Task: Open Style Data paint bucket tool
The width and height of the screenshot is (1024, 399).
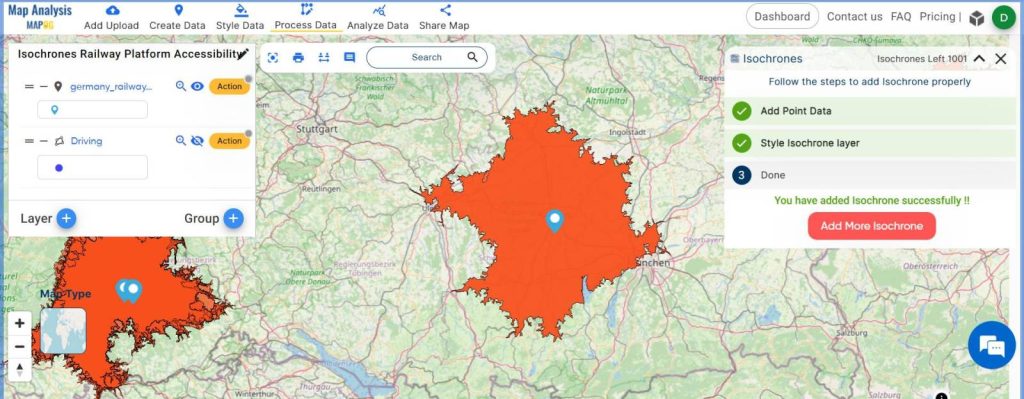Action: pyautogui.click(x=241, y=10)
